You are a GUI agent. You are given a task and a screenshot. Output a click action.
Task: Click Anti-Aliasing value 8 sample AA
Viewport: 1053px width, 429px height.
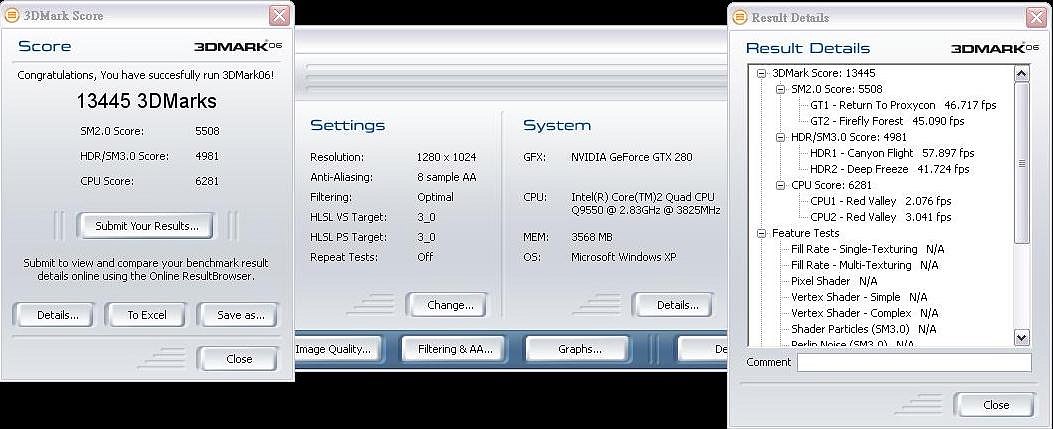[x=446, y=177]
